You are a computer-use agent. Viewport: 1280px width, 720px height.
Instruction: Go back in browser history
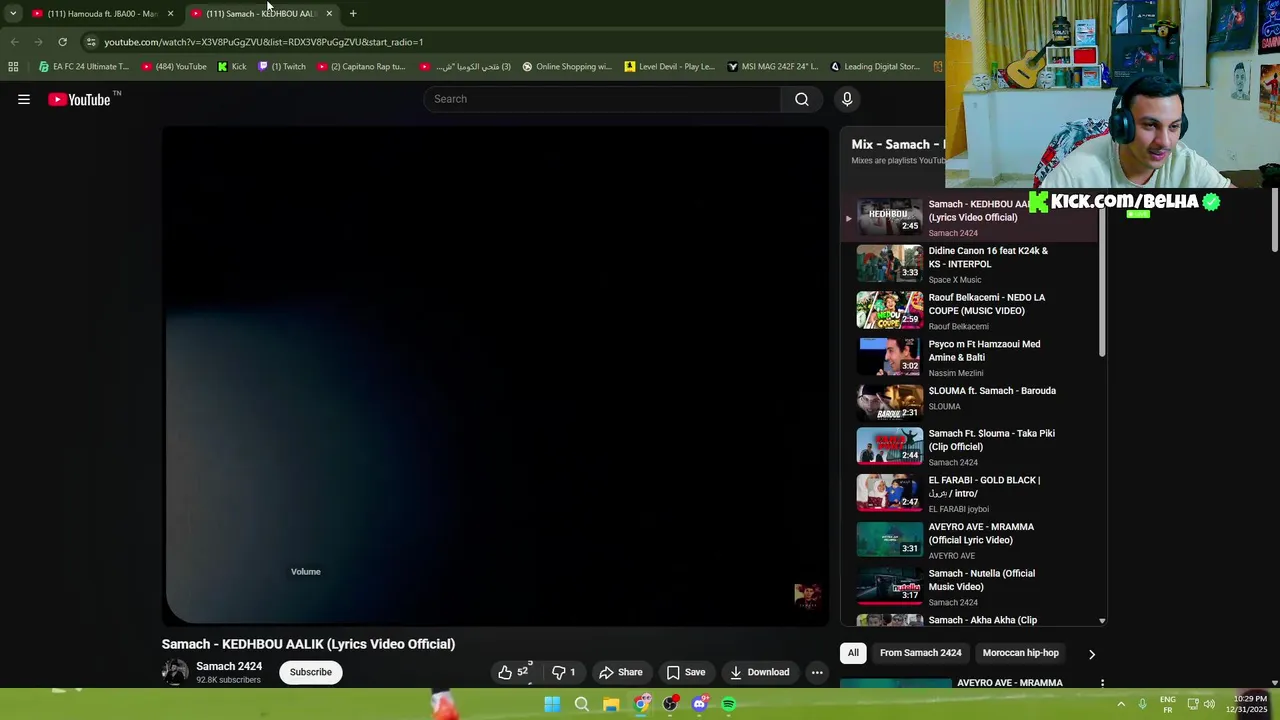tap(14, 42)
